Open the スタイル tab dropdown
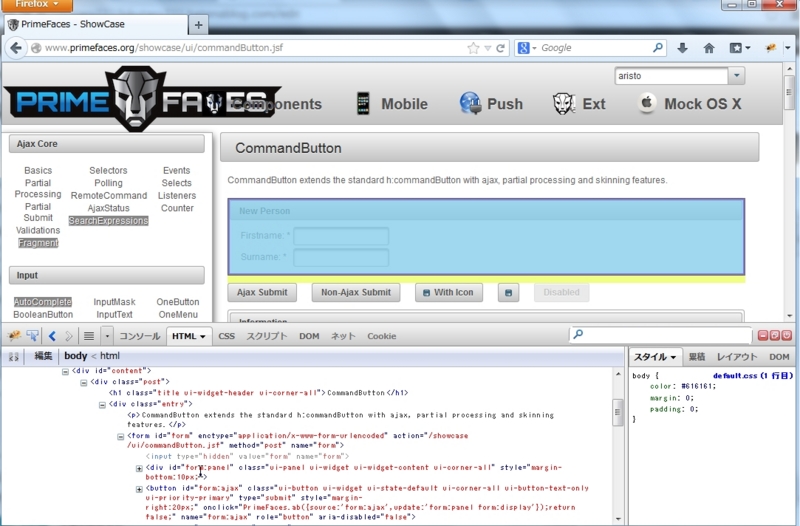Image resolution: width=800 pixels, height=526 pixels. point(673,357)
